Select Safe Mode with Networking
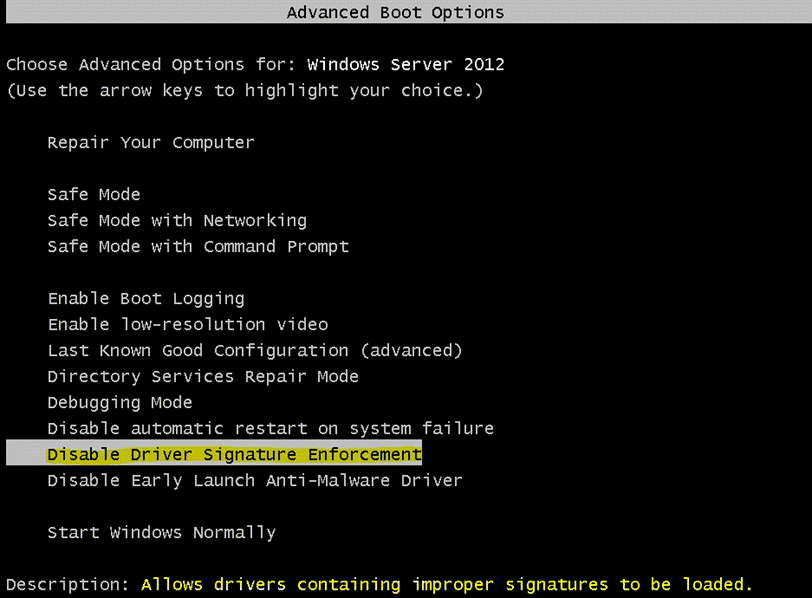812x598 pixels. pos(176,221)
